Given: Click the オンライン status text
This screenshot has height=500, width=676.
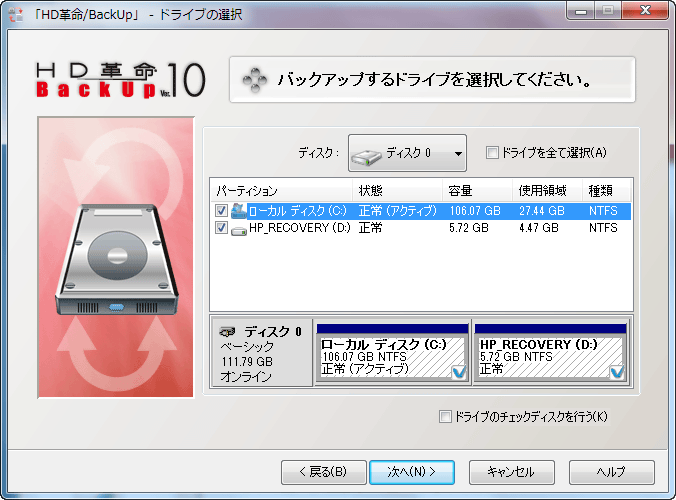Looking at the screenshot, I should [246, 377].
